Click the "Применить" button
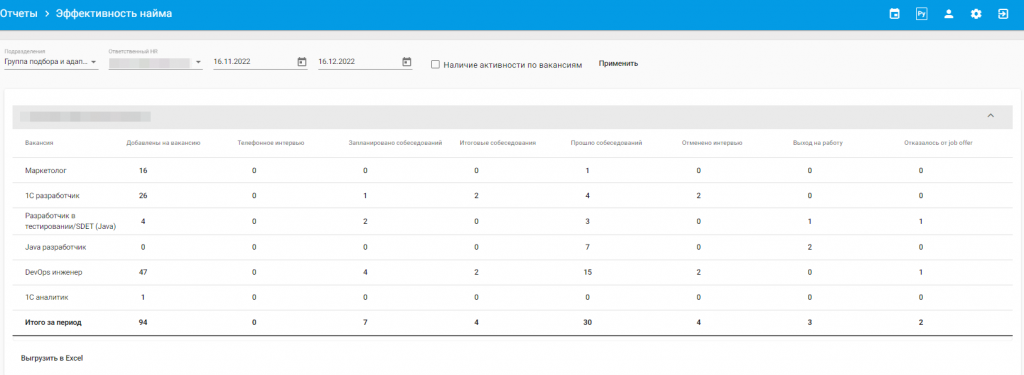 point(618,63)
